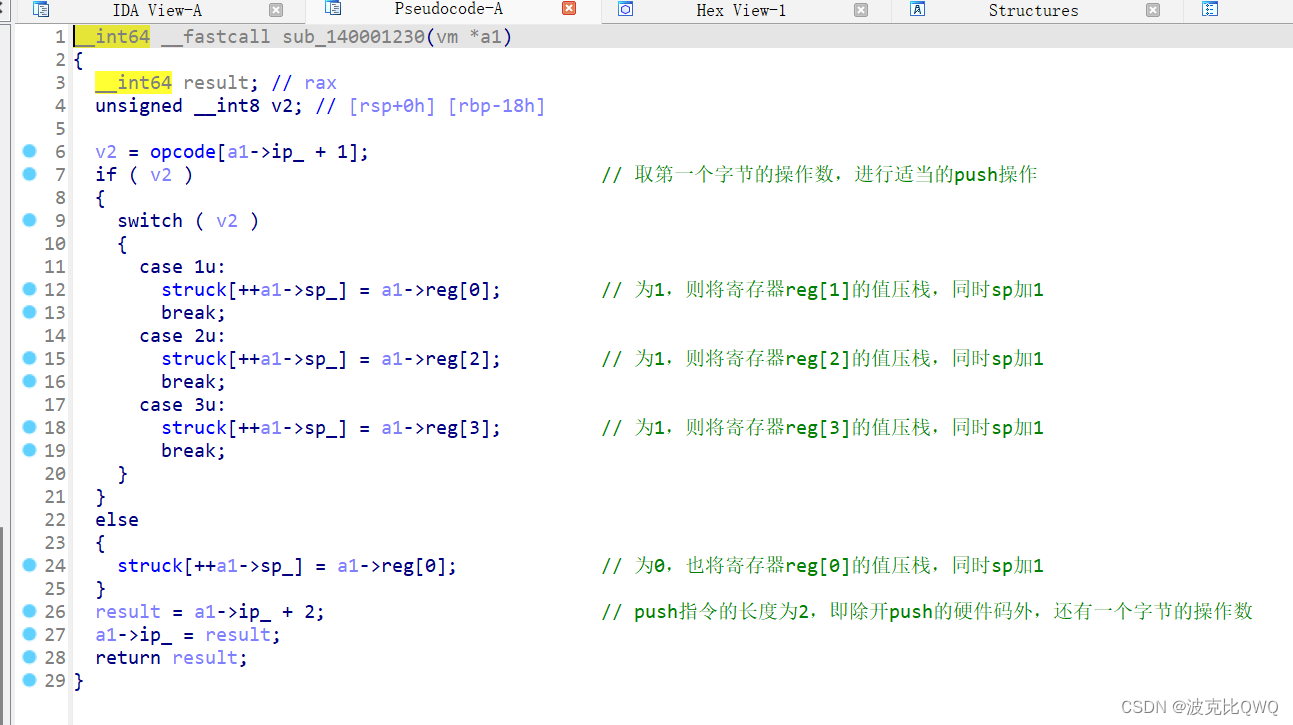The image size is (1293, 725).
Task: Click 'switch ( v2 )' statement
Action: point(188,221)
